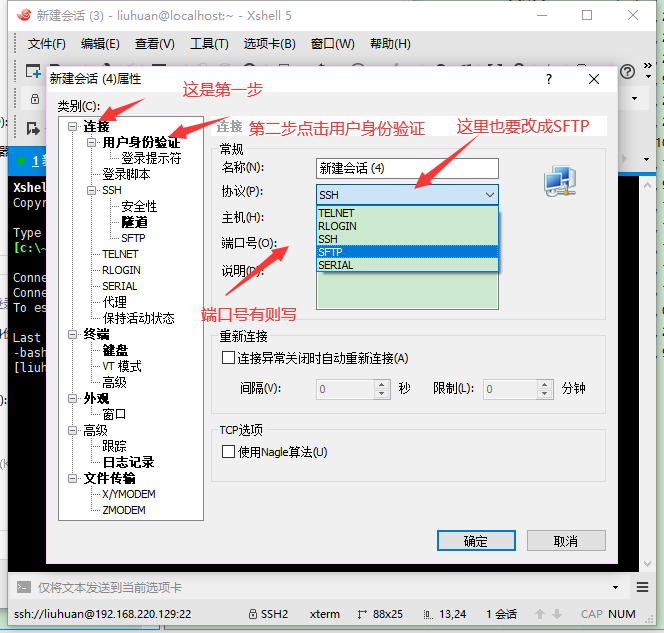The image size is (664, 633).
Task: Collapse the 高级 tree node
Action: click(x=72, y=431)
